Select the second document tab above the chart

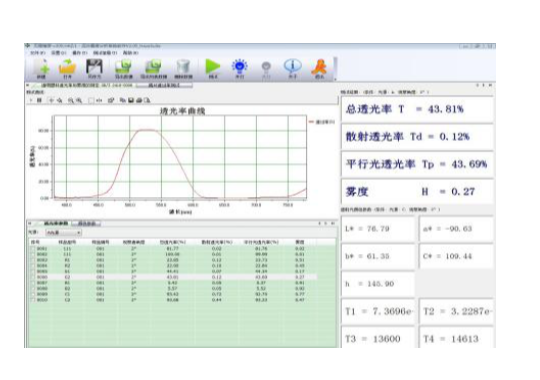[x=164, y=85]
